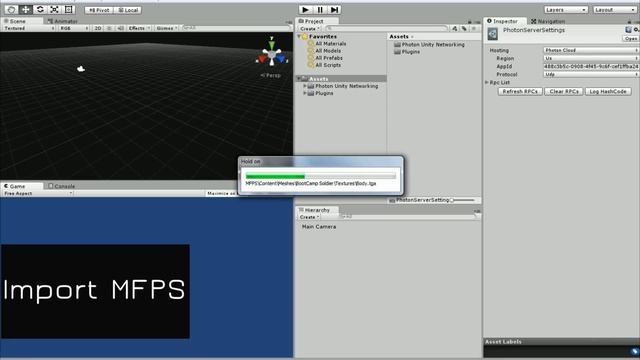
Task: Switch to the Console tab
Action: tap(62, 186)
